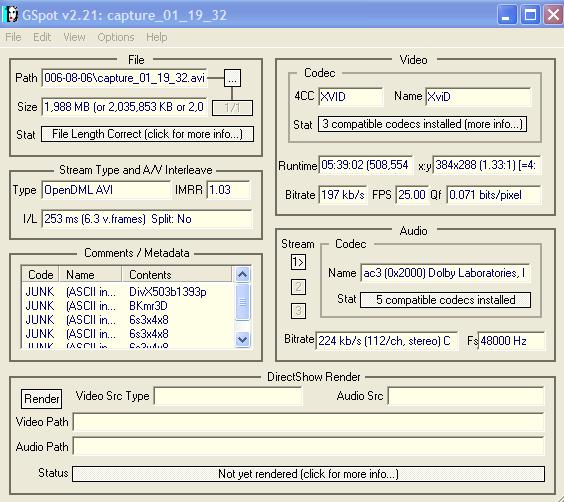Click 'Not yet rendered' status button
564x502 pixels.
(309, 474)
